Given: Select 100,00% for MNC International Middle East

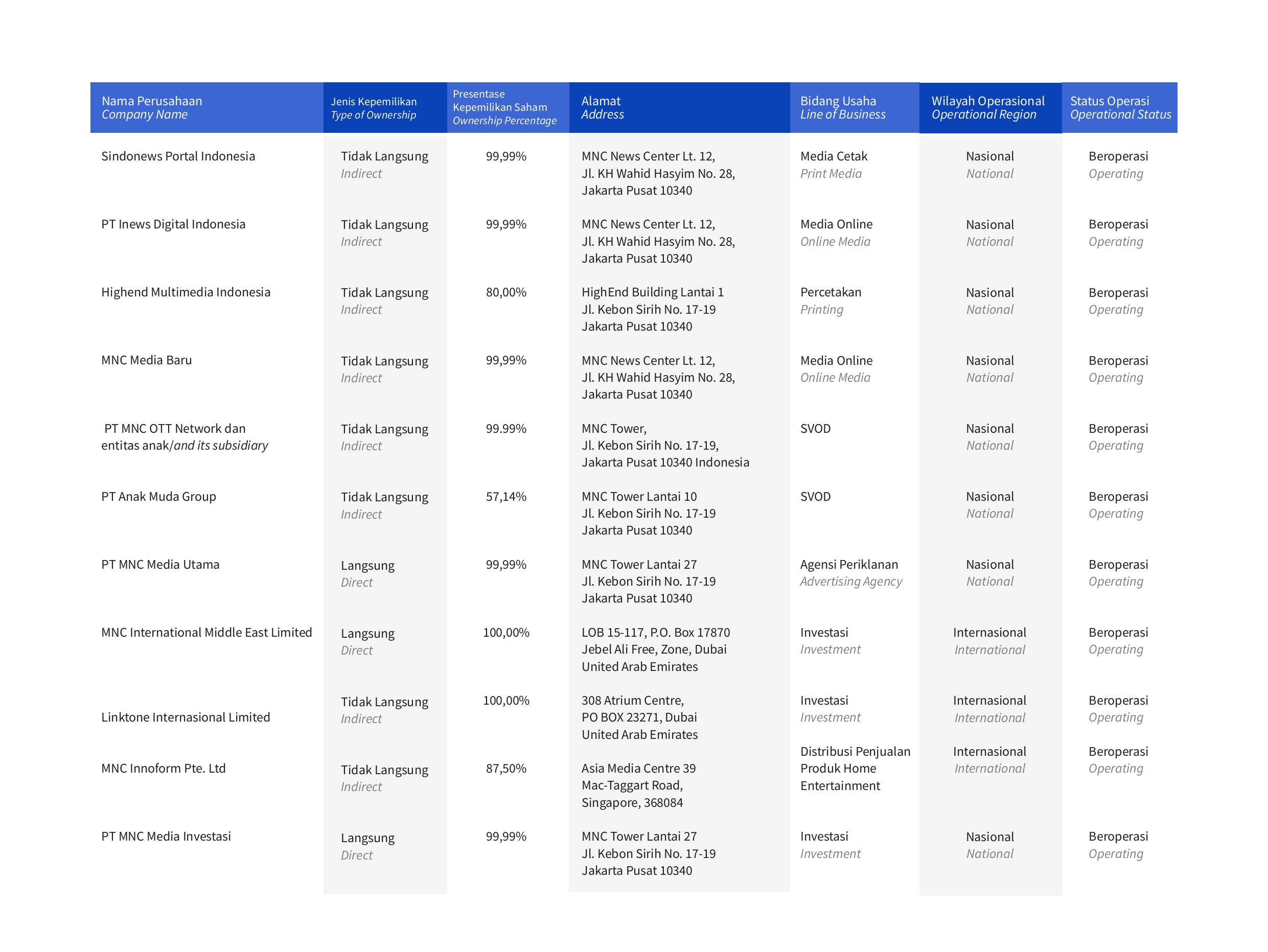Looking at the screenshot, I should tap(506, 633).
